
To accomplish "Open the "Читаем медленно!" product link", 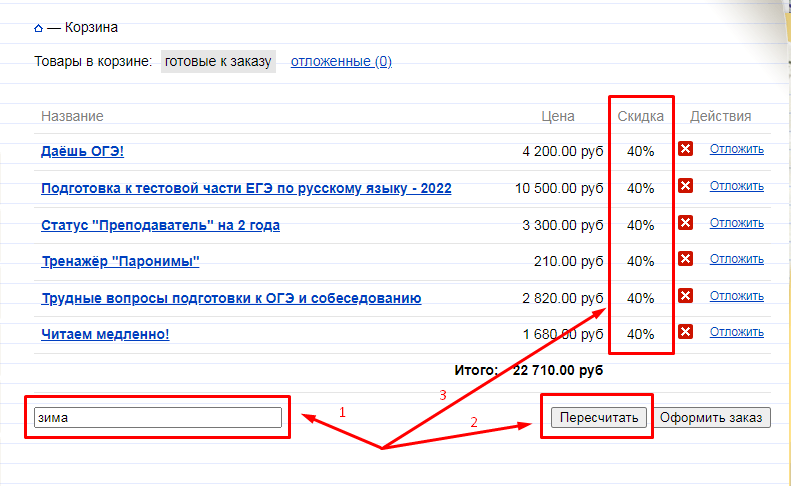I will pyautogui.click(x=105, y=335).
